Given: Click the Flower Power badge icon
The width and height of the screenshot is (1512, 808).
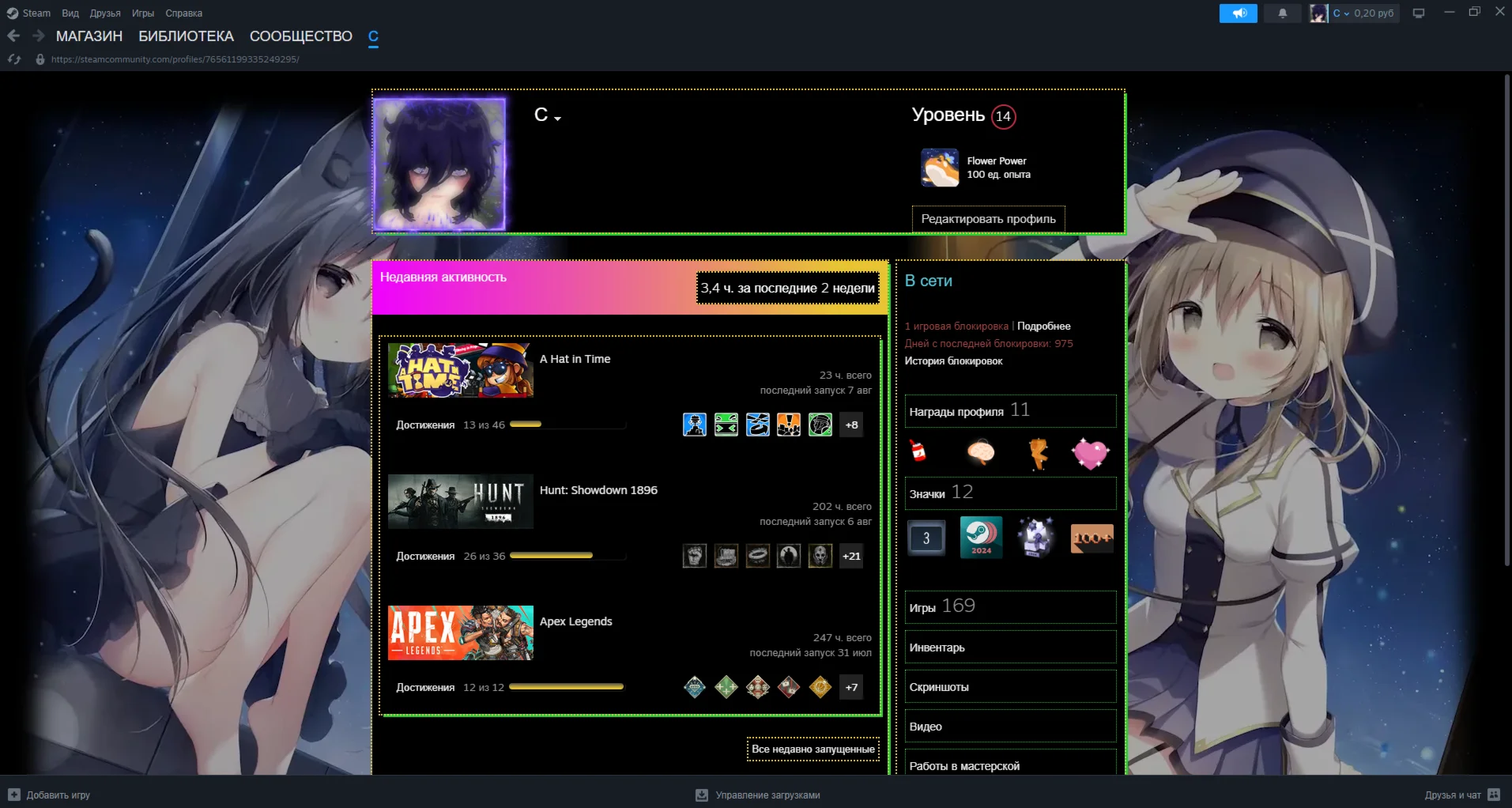Looking at the screenshot, I should pyautogui.click(x=940, y=168).
